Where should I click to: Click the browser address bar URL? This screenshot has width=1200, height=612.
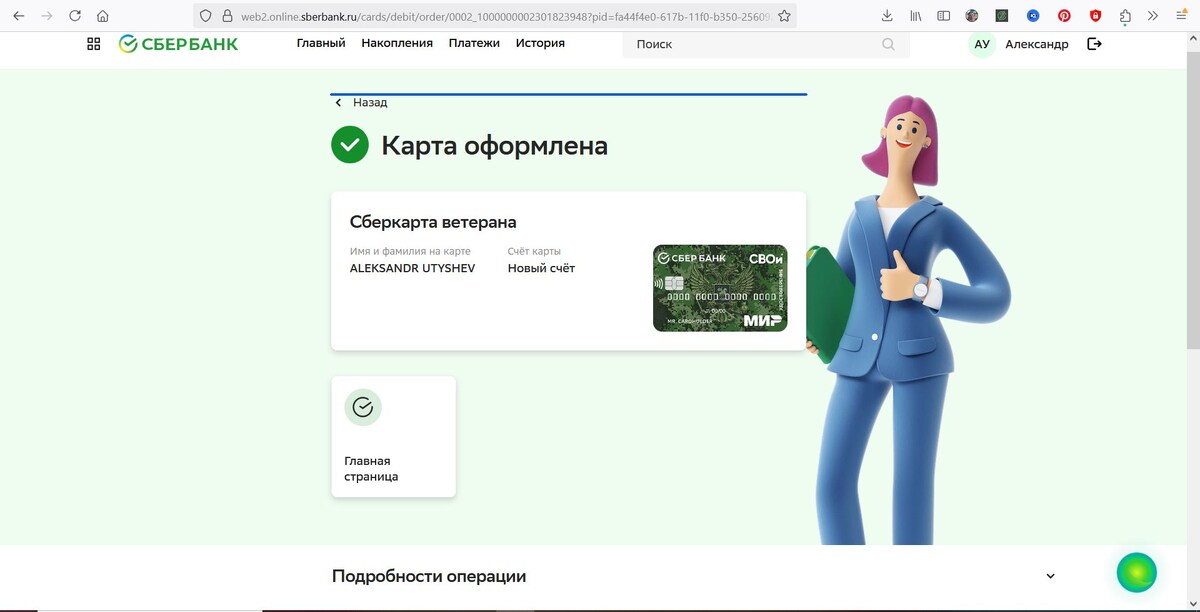click(506, 16)
